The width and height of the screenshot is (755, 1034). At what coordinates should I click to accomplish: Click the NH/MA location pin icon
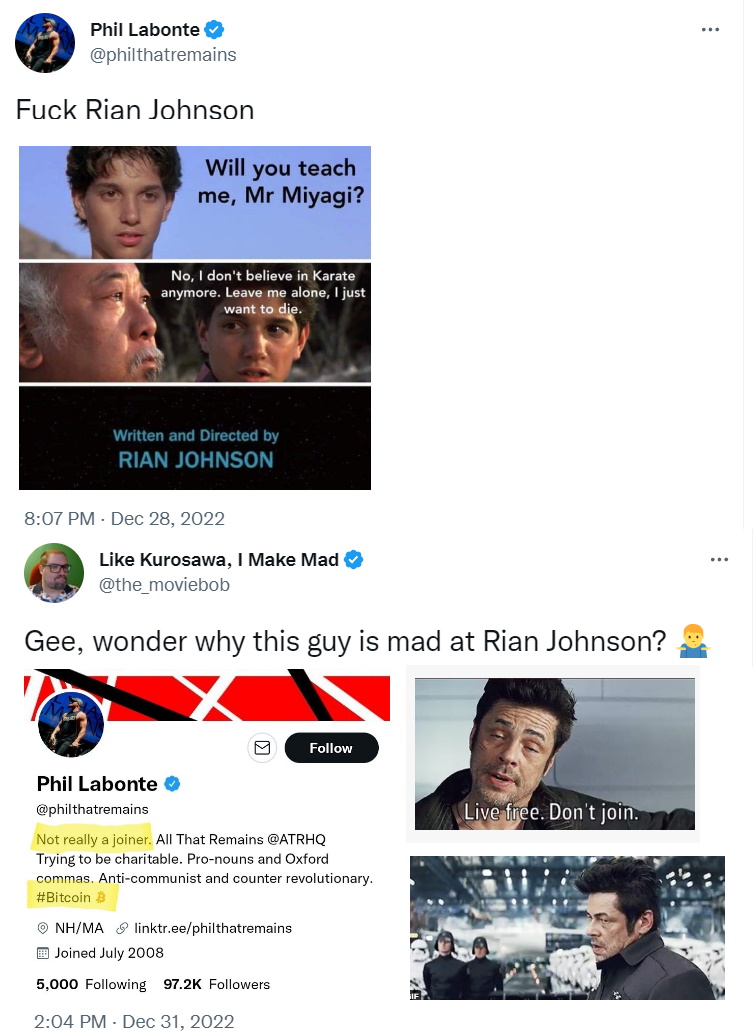click(43, 928)
